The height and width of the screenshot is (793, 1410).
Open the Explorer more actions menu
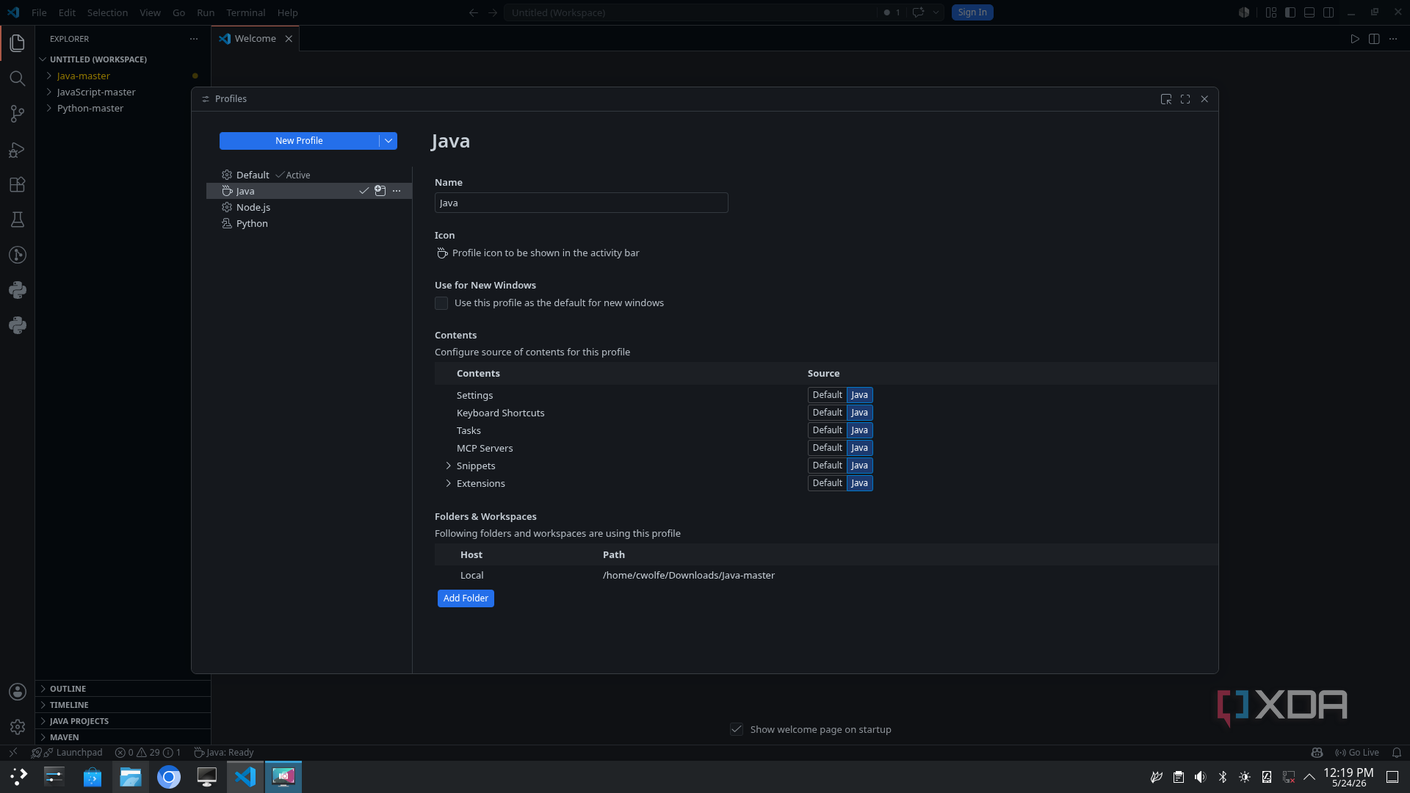coord(194,39)
